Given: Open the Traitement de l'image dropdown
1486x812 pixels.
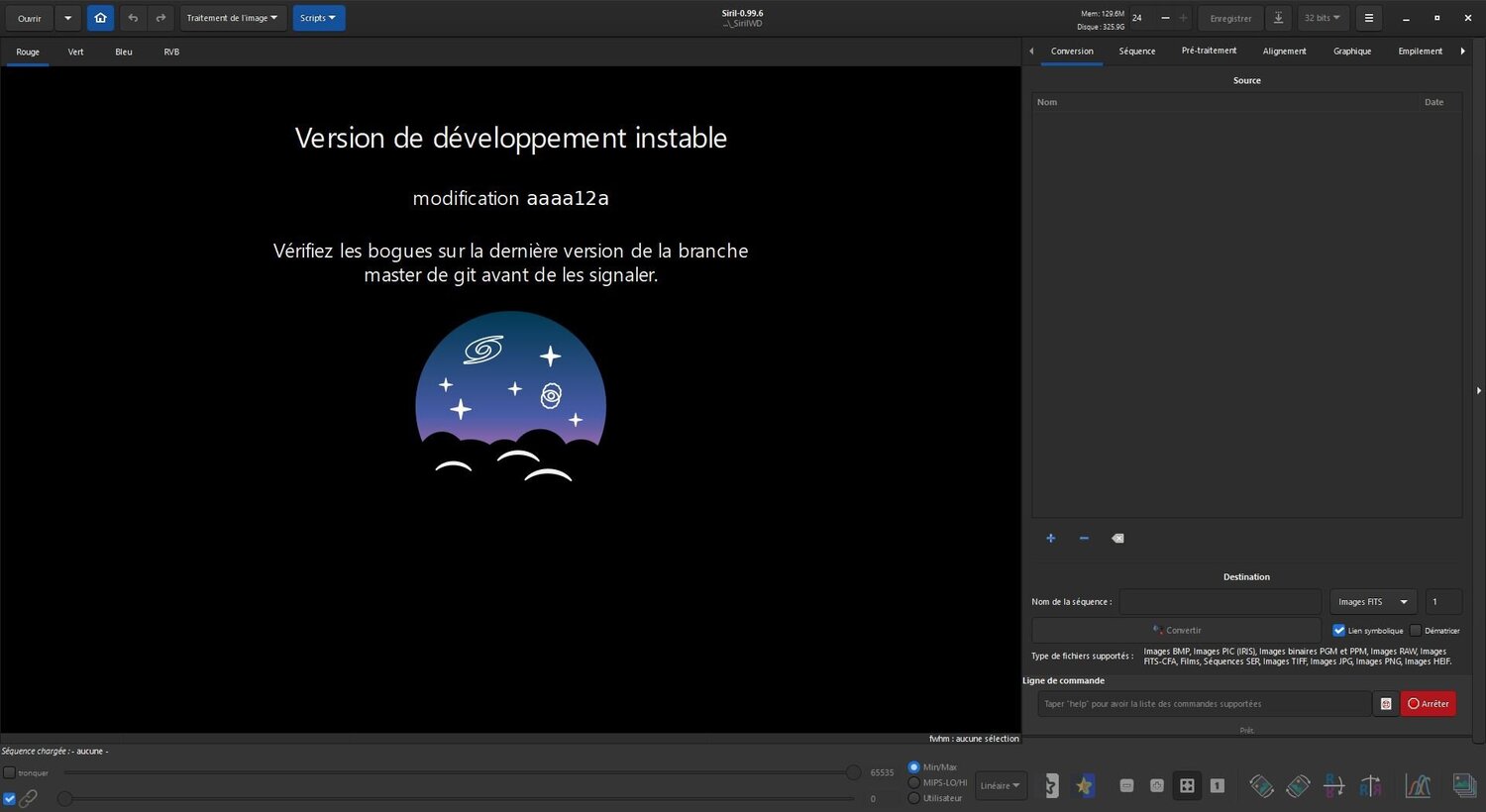Looking at the screenshot, I should point(233,18).
